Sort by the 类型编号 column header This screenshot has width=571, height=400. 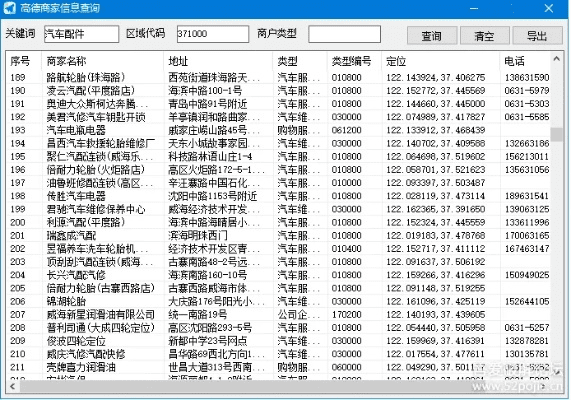point(354,61)
